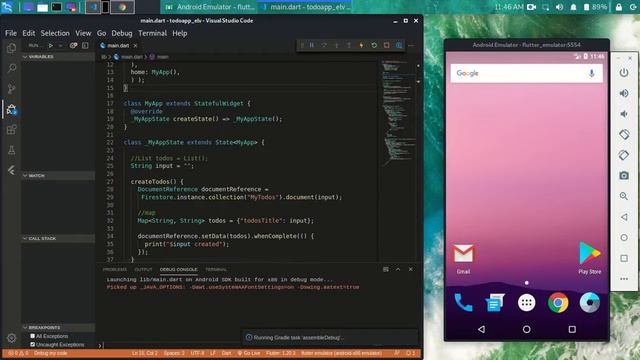Open the Run and Debug view
The height and width of the screenshot is (360, 640).
pos(11,109)
